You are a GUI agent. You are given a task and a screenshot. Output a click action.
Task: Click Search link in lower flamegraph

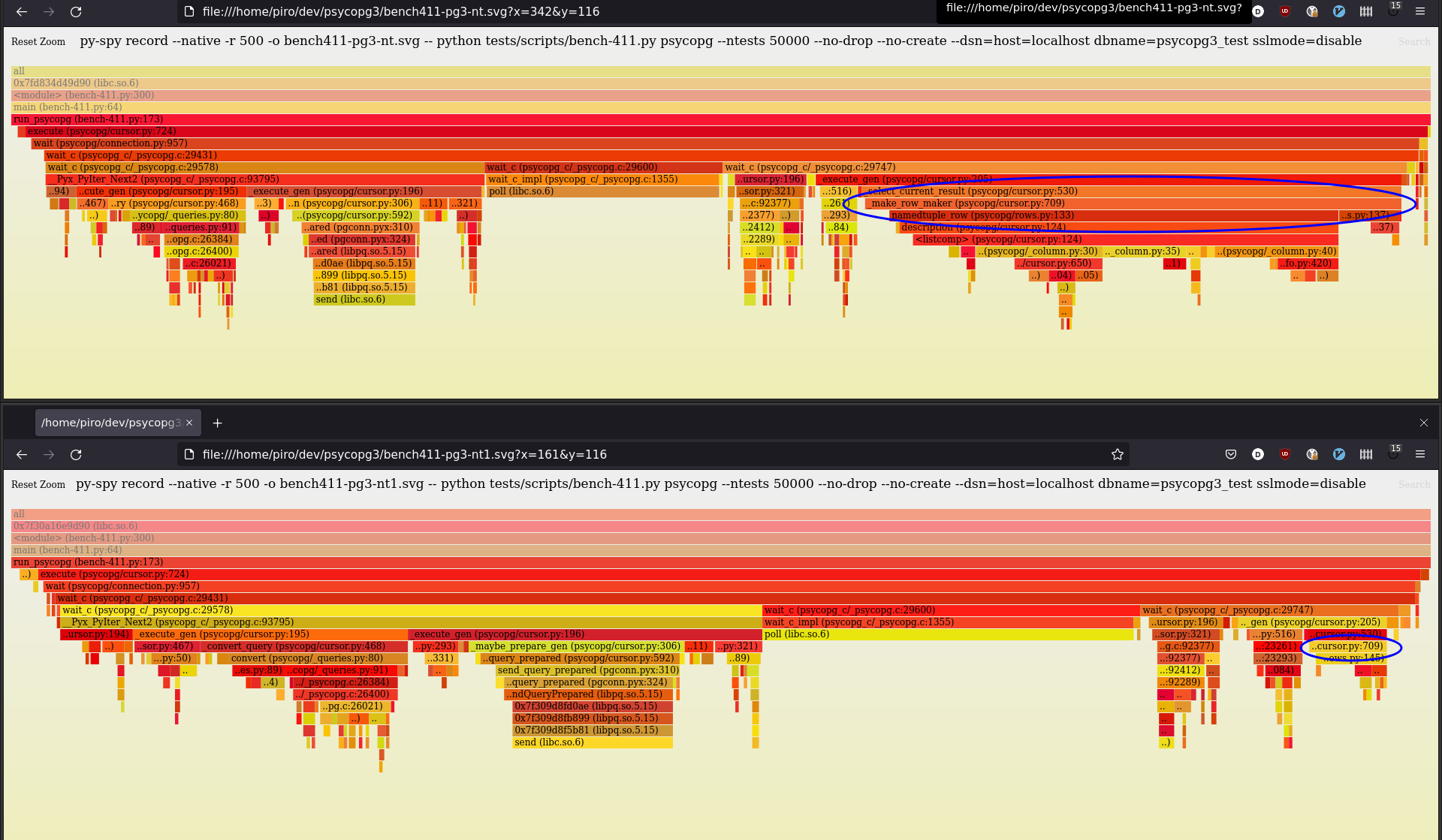(x=1413, y=484)
